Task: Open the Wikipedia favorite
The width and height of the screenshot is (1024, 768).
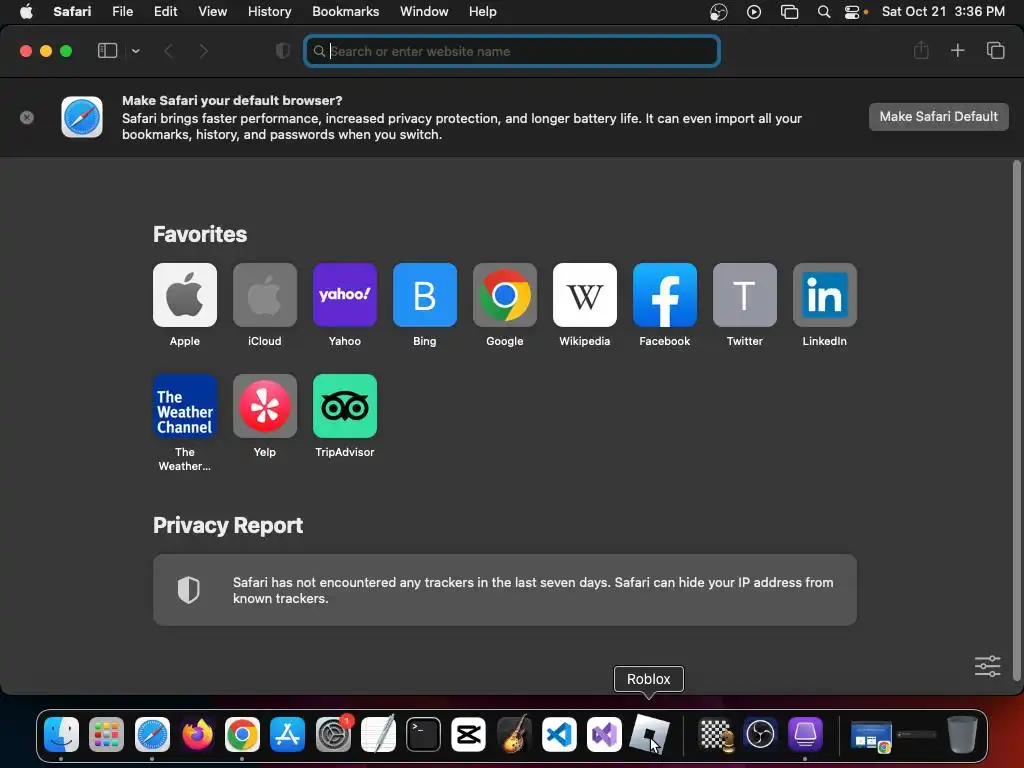Action: click(584, 295)
